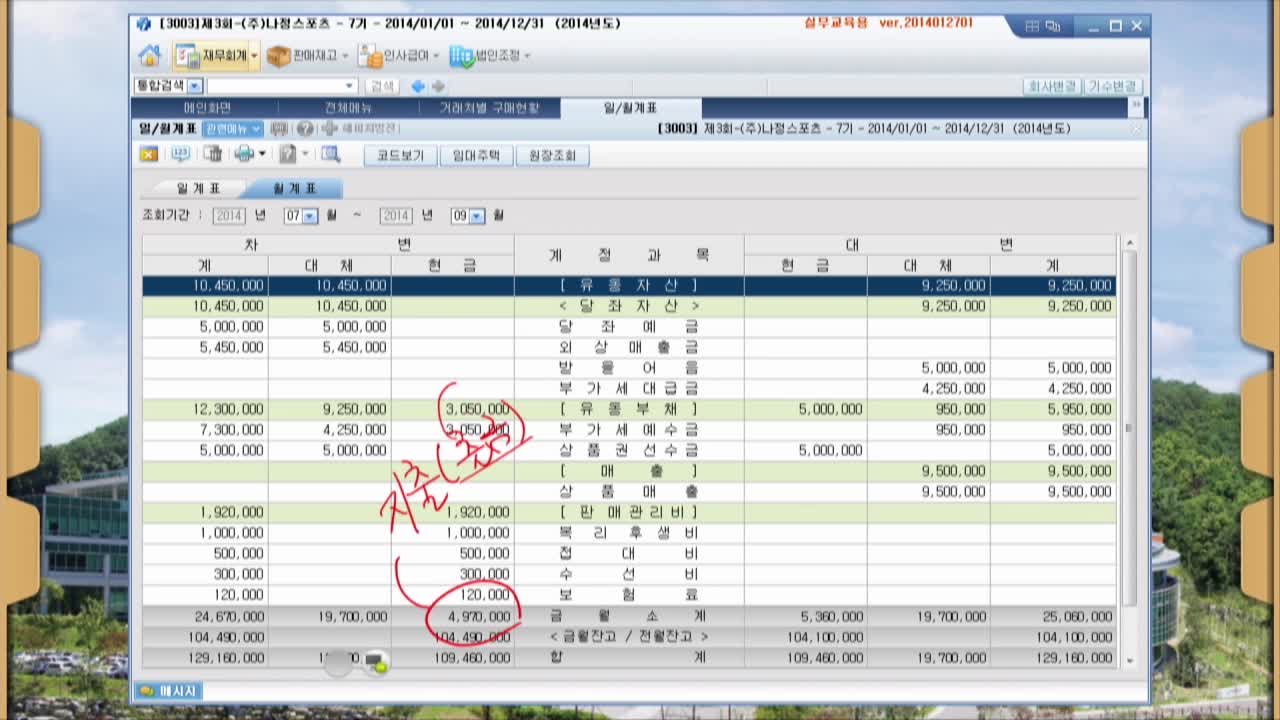Select the 부가세예수금 account row
1280x720 pixels.
click(628, 430)
